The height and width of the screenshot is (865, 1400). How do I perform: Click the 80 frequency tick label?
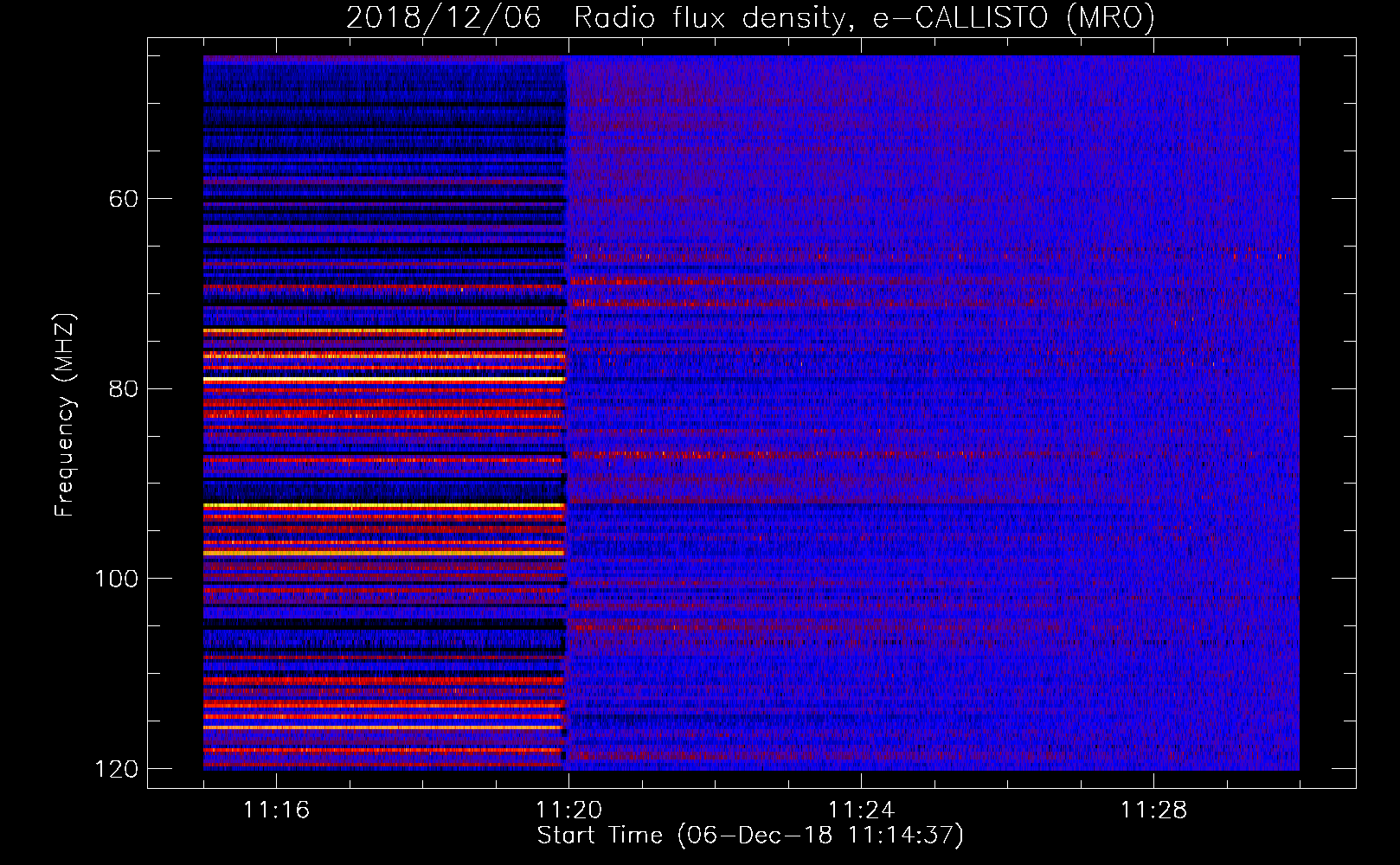124,388
